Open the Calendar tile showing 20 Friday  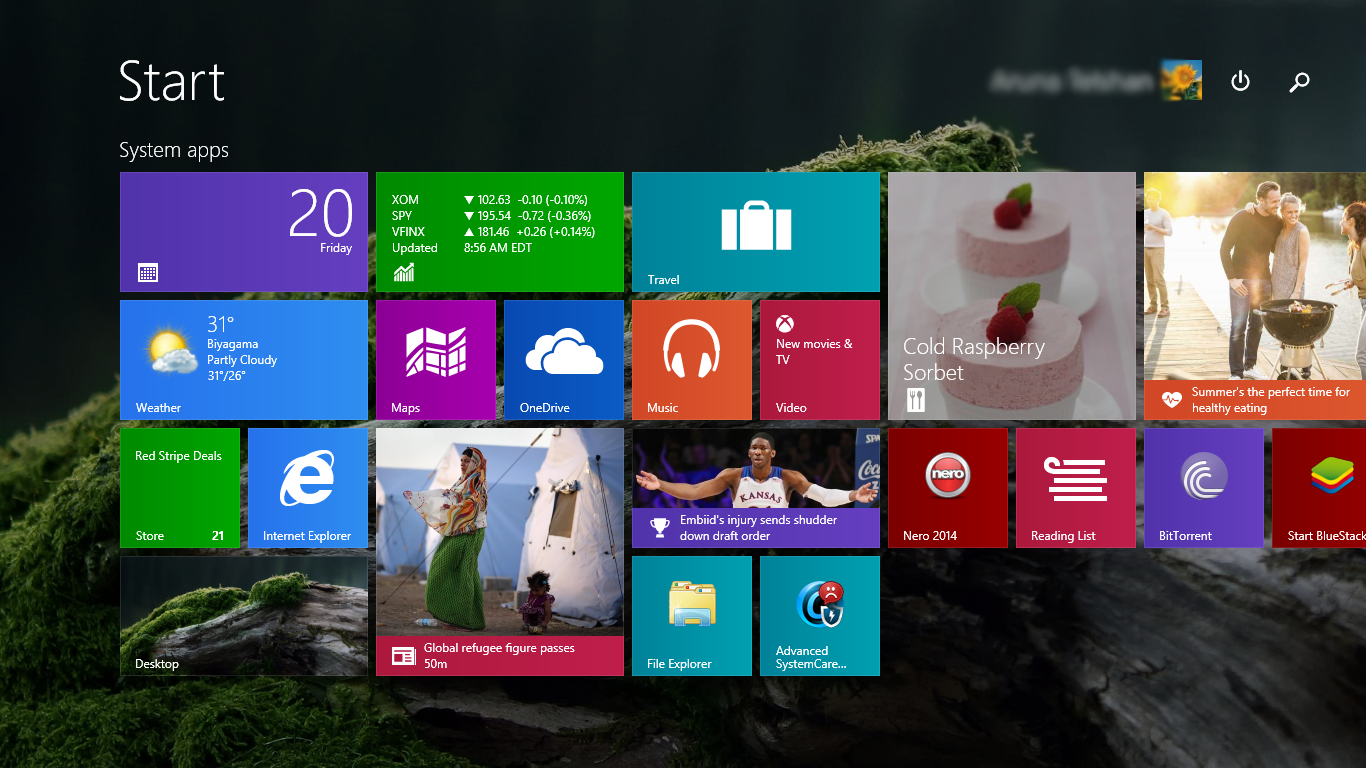pyautogui.click(x=244, y=232)
